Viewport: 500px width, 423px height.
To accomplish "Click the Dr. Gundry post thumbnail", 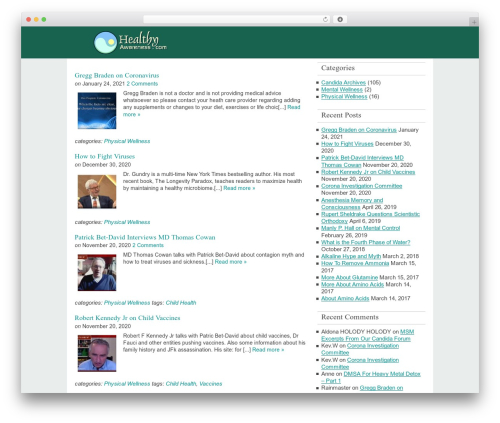I will click(97, 192).
